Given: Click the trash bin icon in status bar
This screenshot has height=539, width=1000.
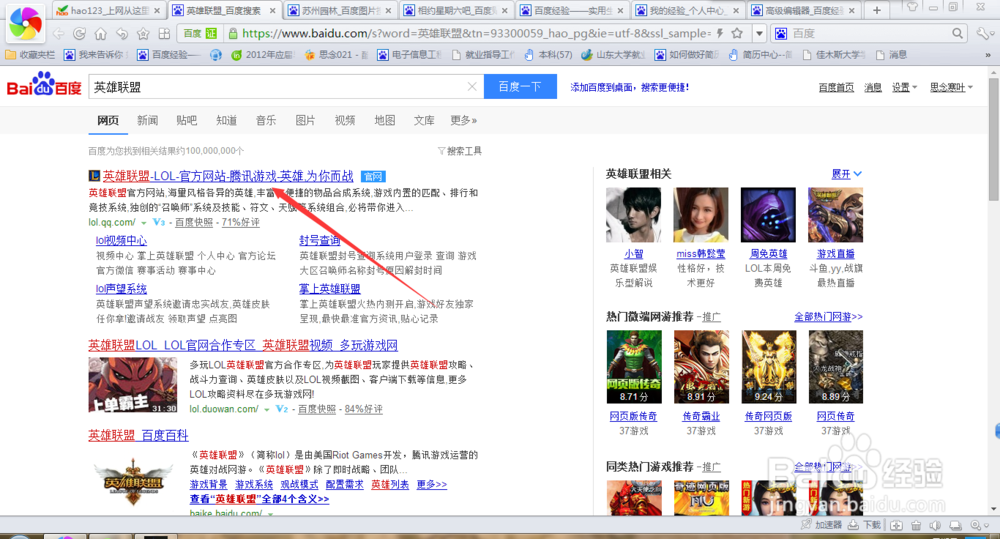Looking at the screenshot, I should (x=916, y=526).
